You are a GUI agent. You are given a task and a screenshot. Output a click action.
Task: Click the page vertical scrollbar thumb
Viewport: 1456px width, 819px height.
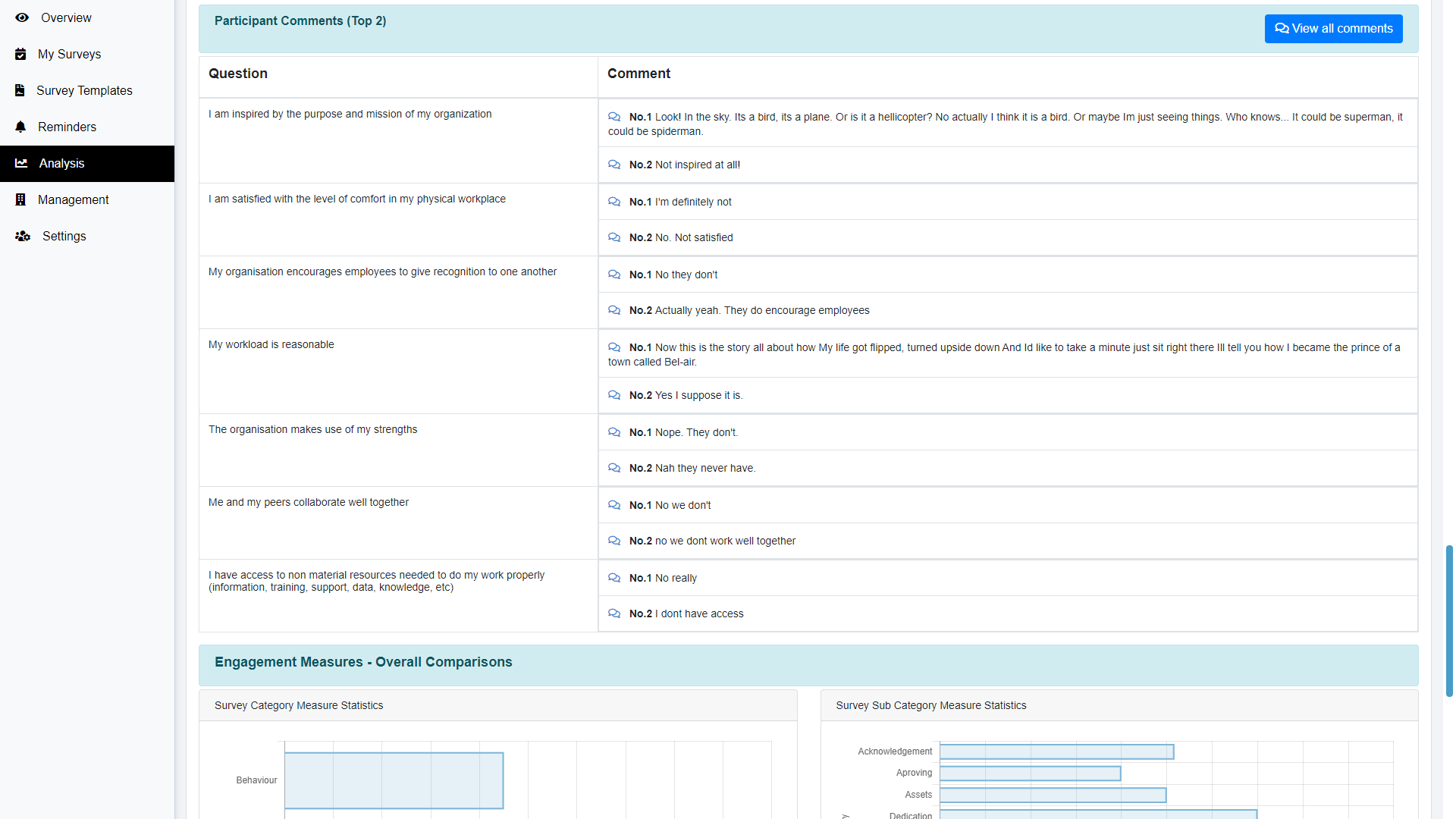[1449, 620]
